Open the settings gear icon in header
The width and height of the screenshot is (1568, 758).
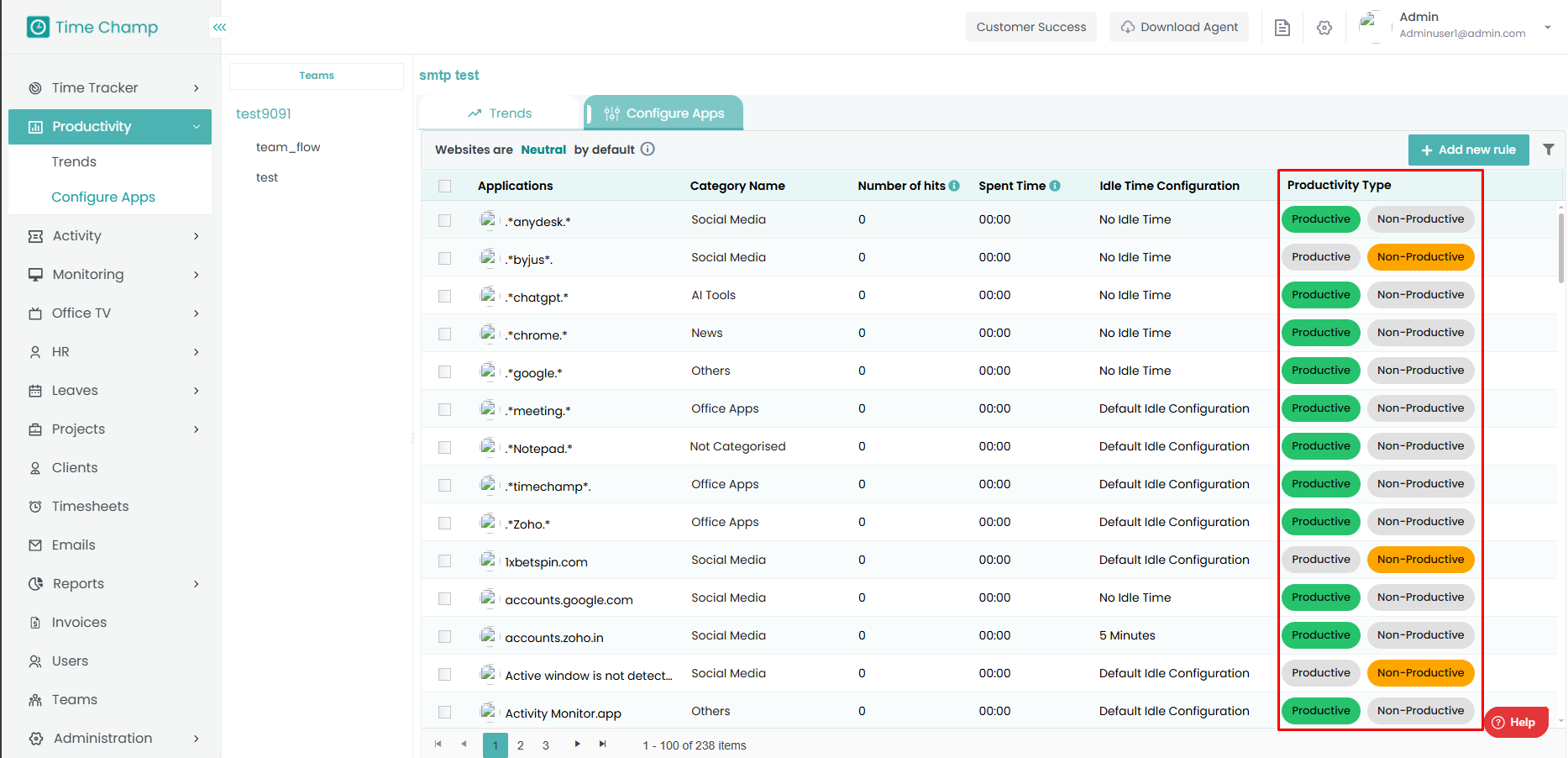1324,28
